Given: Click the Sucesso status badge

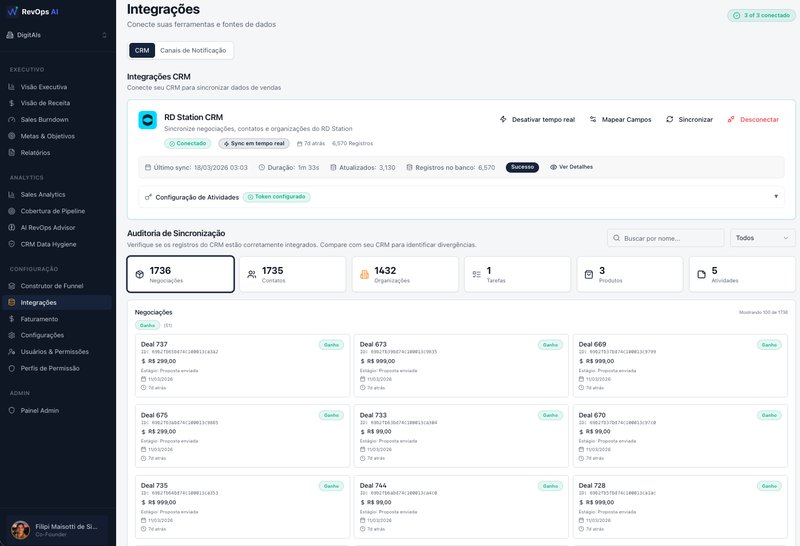Looking at the screenshot, I should [x=522, y=167].
